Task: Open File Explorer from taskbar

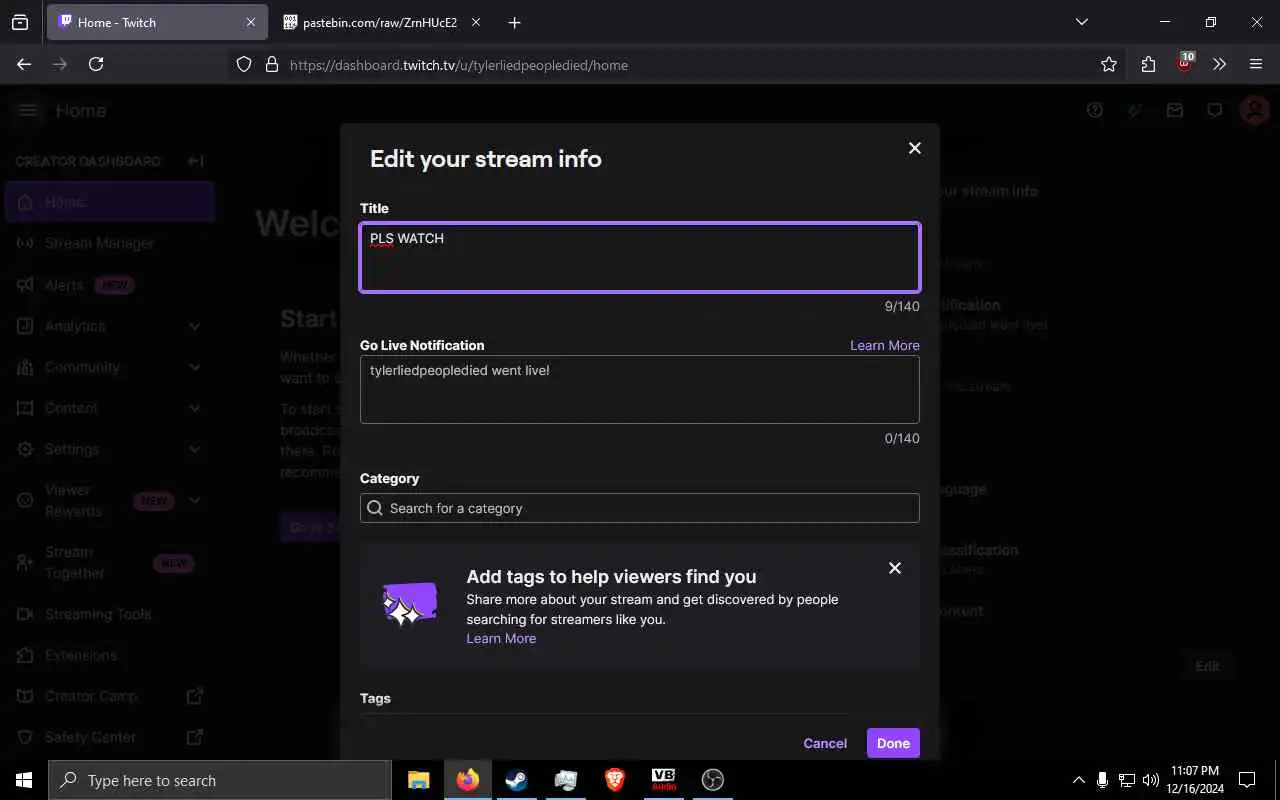Action: [x=418, y=780]
